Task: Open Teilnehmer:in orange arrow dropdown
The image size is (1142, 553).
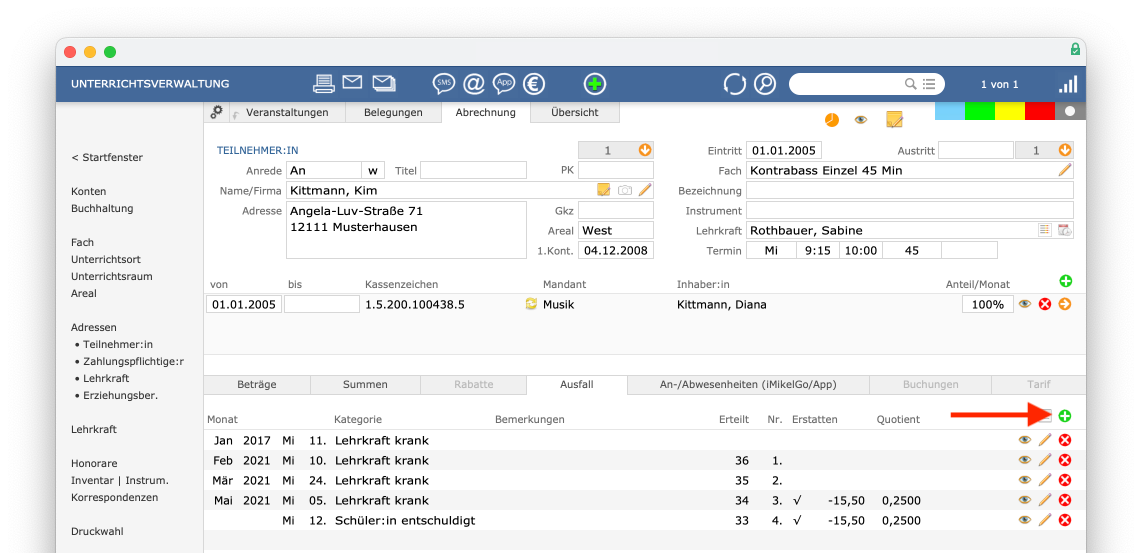Action: (645, 150)
